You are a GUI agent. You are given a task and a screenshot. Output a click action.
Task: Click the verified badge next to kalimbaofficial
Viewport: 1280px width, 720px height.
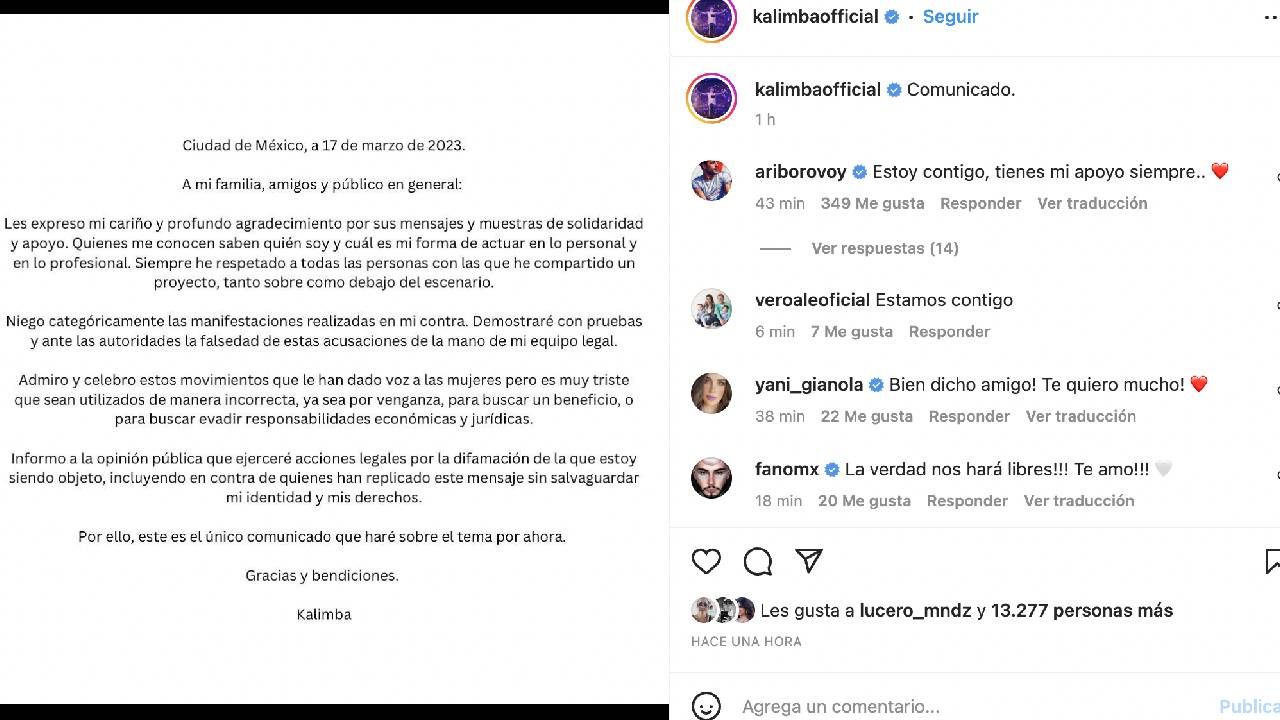tap(889, 16)
